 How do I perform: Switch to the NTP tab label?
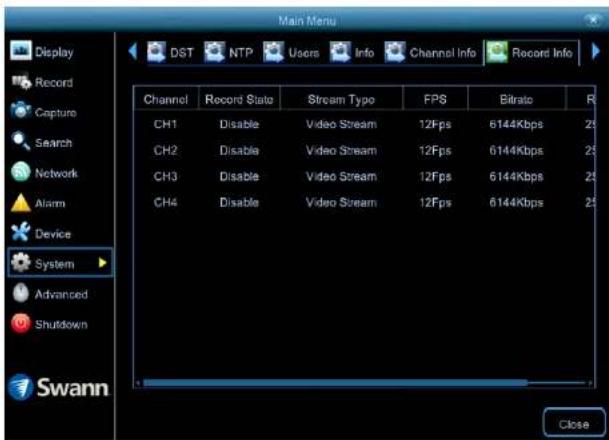(241, 52)
